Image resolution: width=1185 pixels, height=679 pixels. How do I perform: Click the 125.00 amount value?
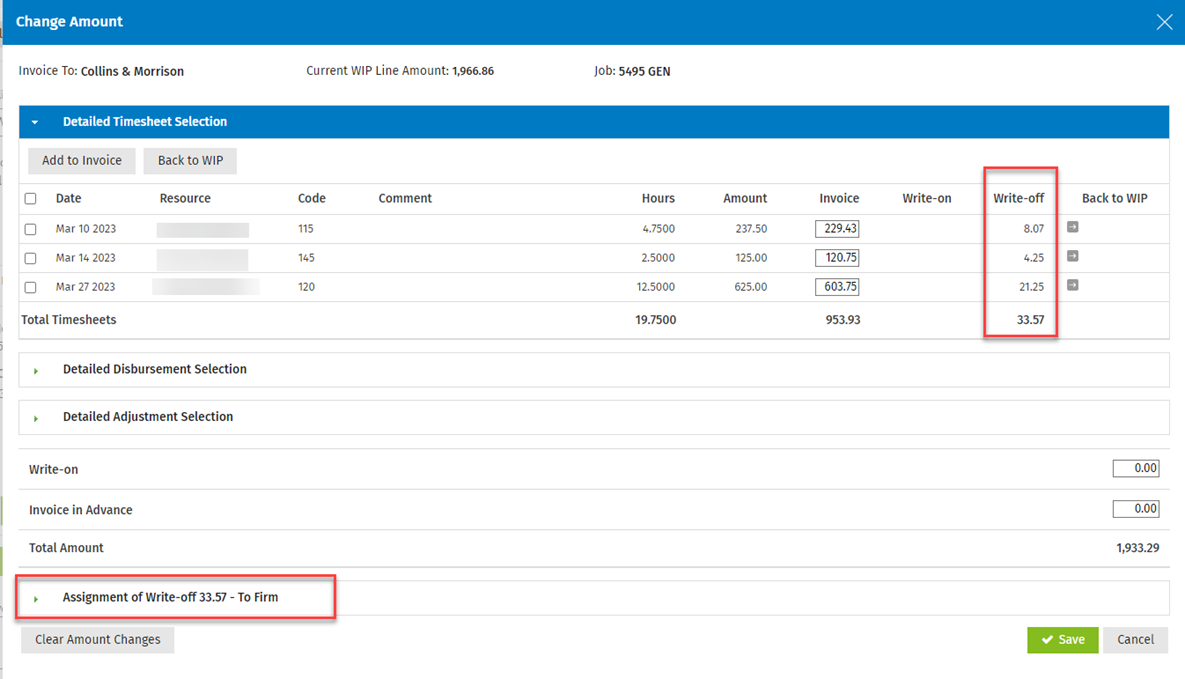(751, 258)
